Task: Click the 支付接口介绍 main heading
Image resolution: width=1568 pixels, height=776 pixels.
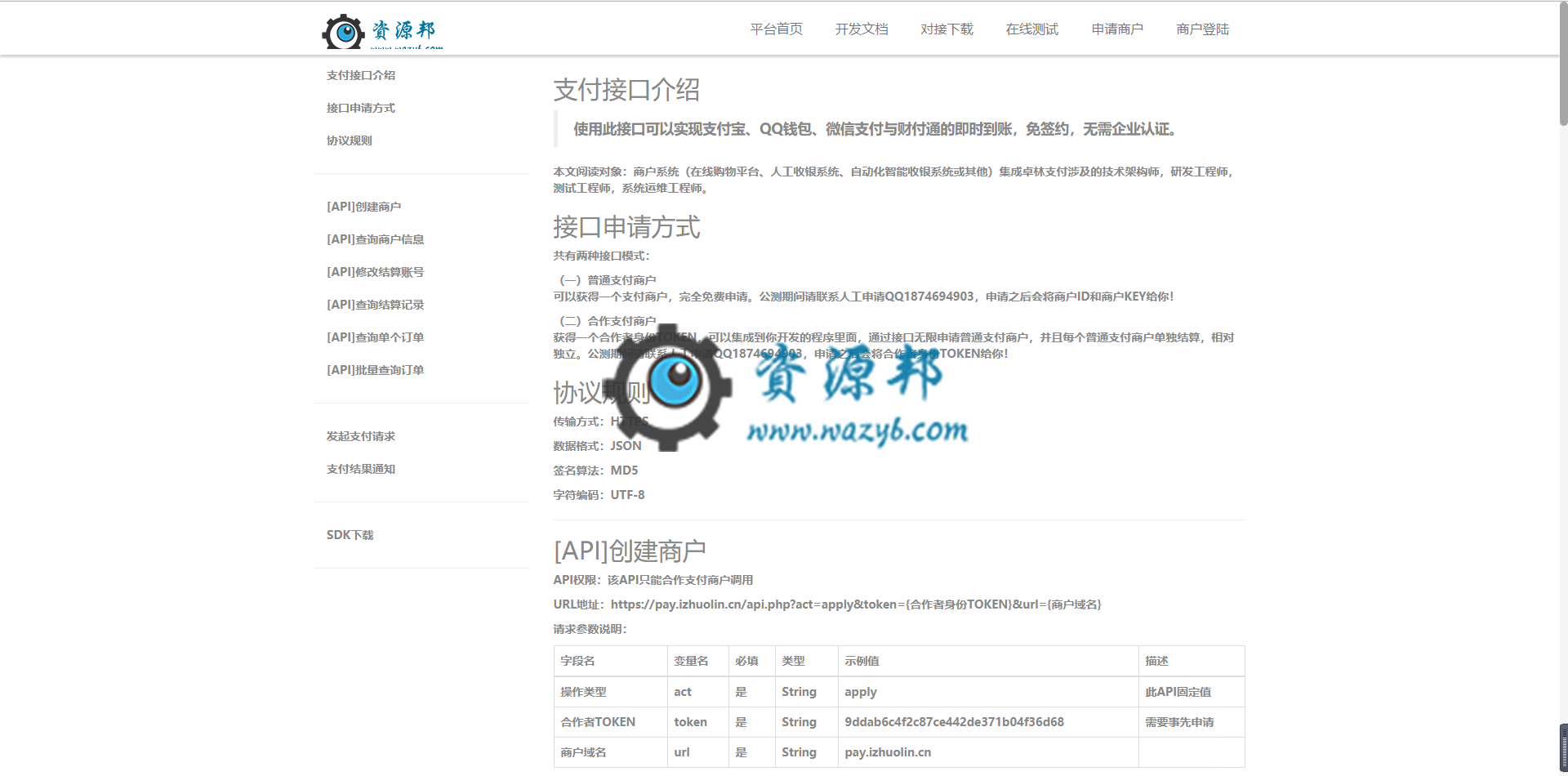Action: pos(626,90)
